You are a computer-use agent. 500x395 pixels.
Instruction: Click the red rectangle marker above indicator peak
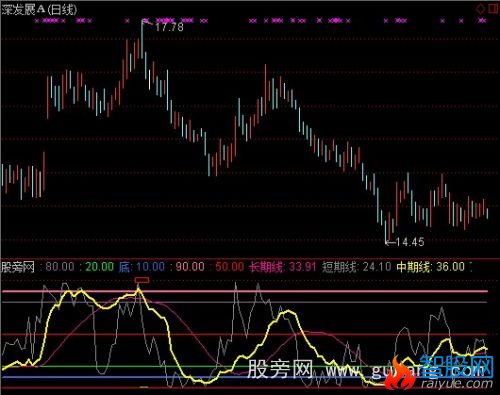142,280
